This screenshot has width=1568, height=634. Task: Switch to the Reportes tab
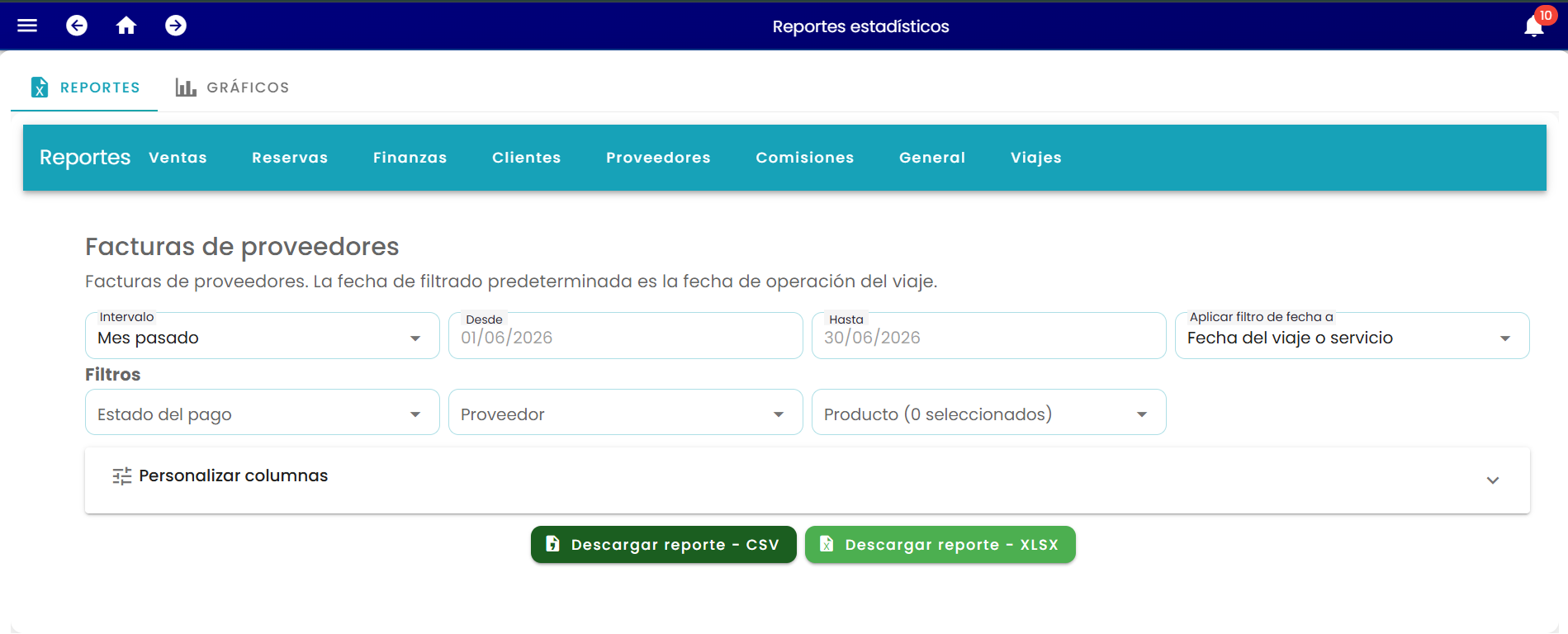(84, 88)
